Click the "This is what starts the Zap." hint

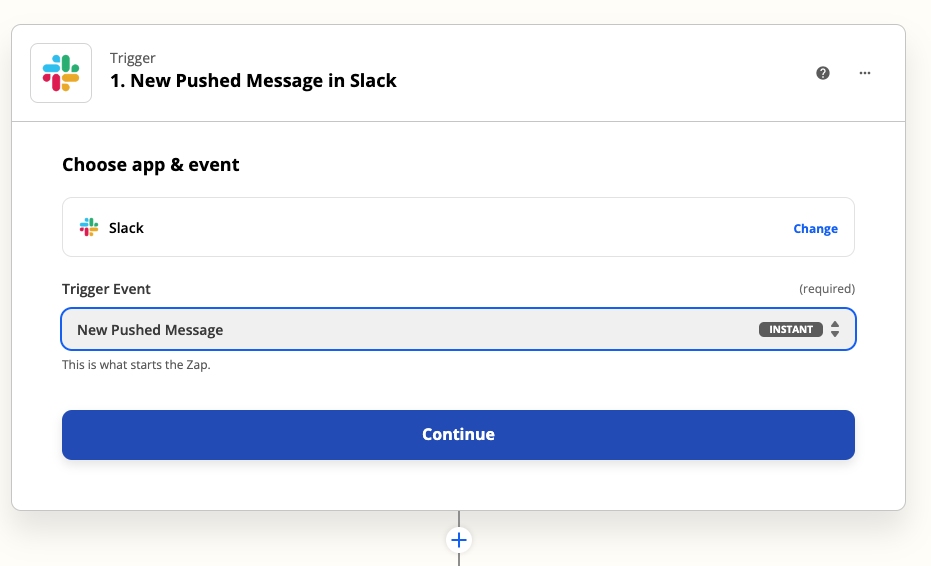click(136, 365)
